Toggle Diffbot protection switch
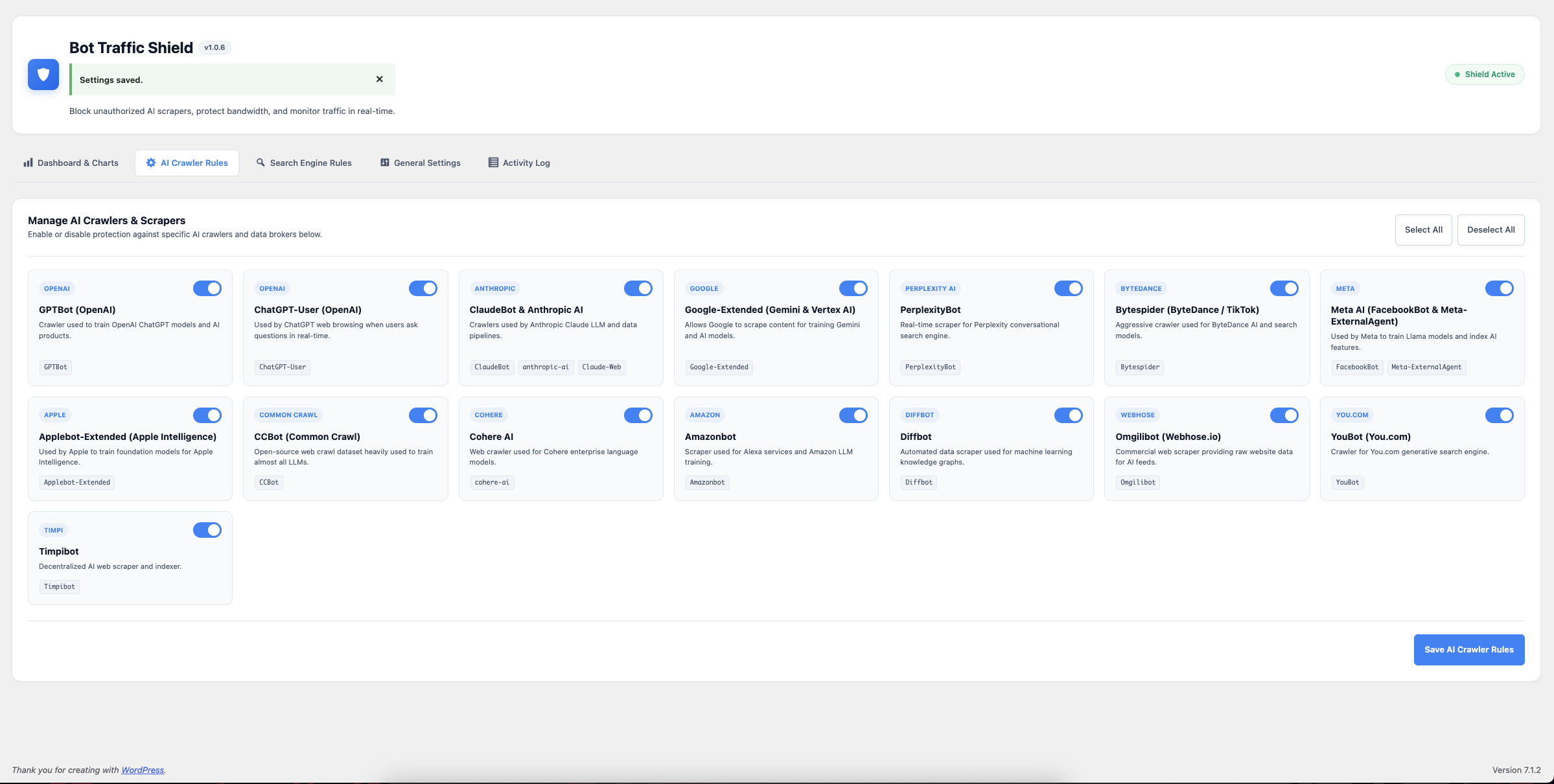 pos(1069,415)
